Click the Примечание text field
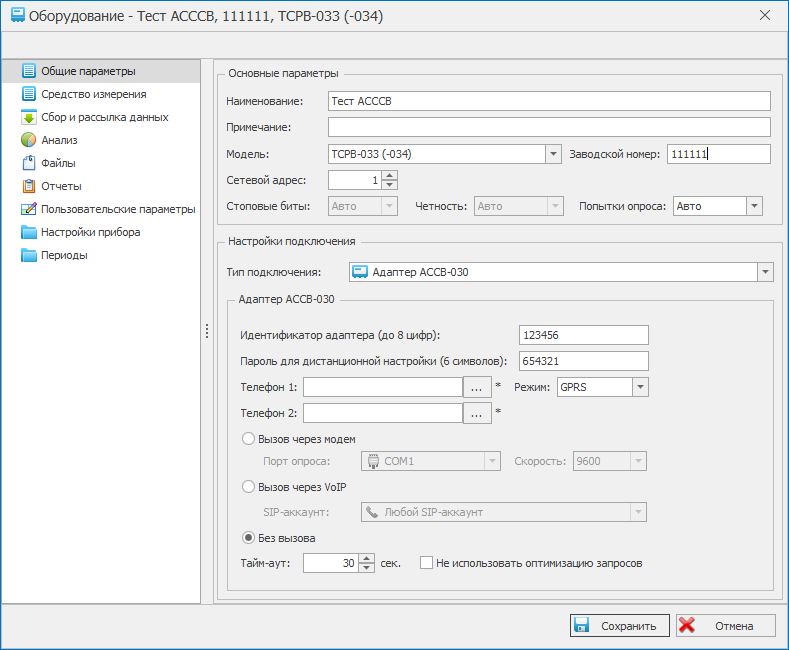Screen dimensions: 789x650 click(x=548, y=127)
